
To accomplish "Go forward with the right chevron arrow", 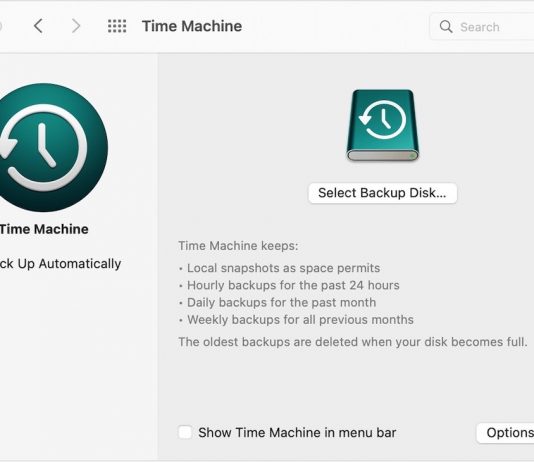I will (76, 26).
